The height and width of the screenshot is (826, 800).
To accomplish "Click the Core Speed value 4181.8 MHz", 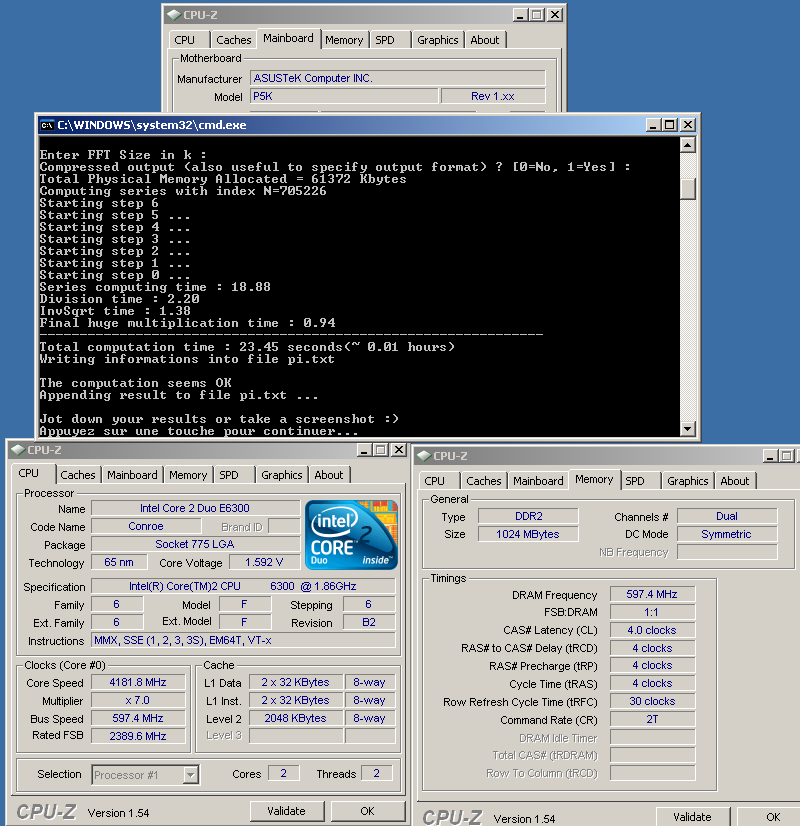I will pos(138,683).
